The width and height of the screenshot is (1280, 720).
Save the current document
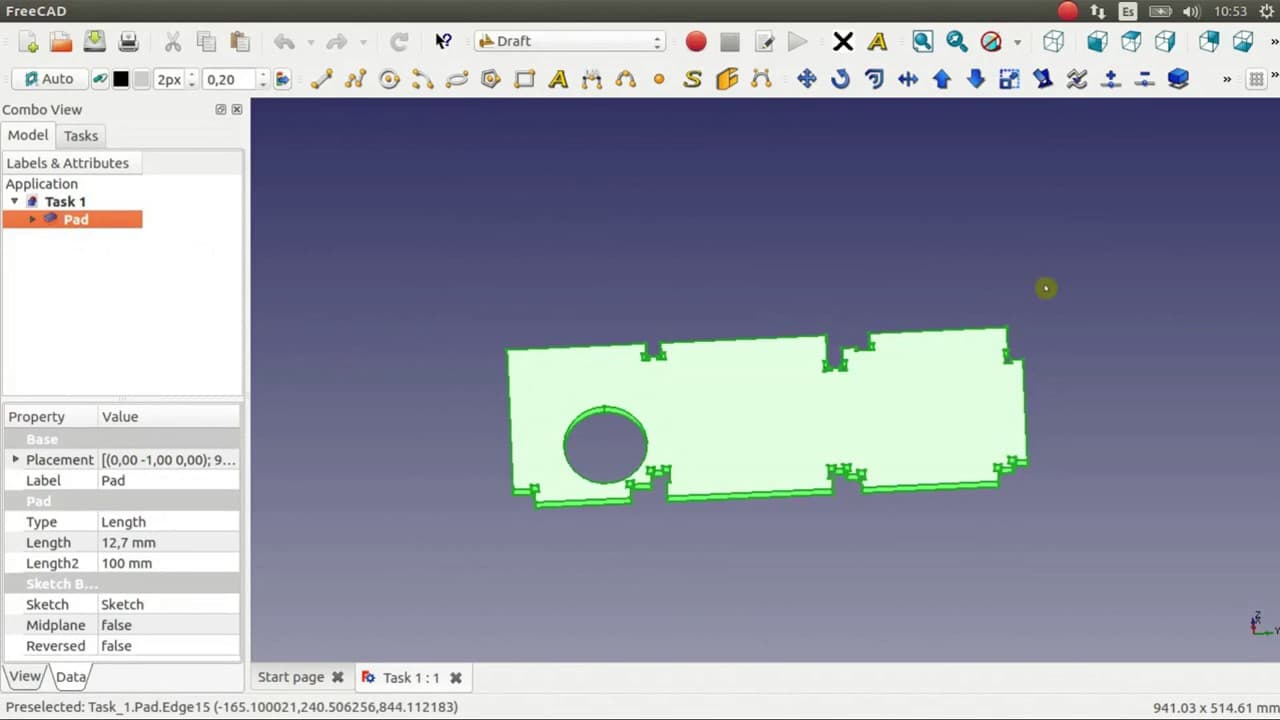pyautogui.click(x=94, y=41)
